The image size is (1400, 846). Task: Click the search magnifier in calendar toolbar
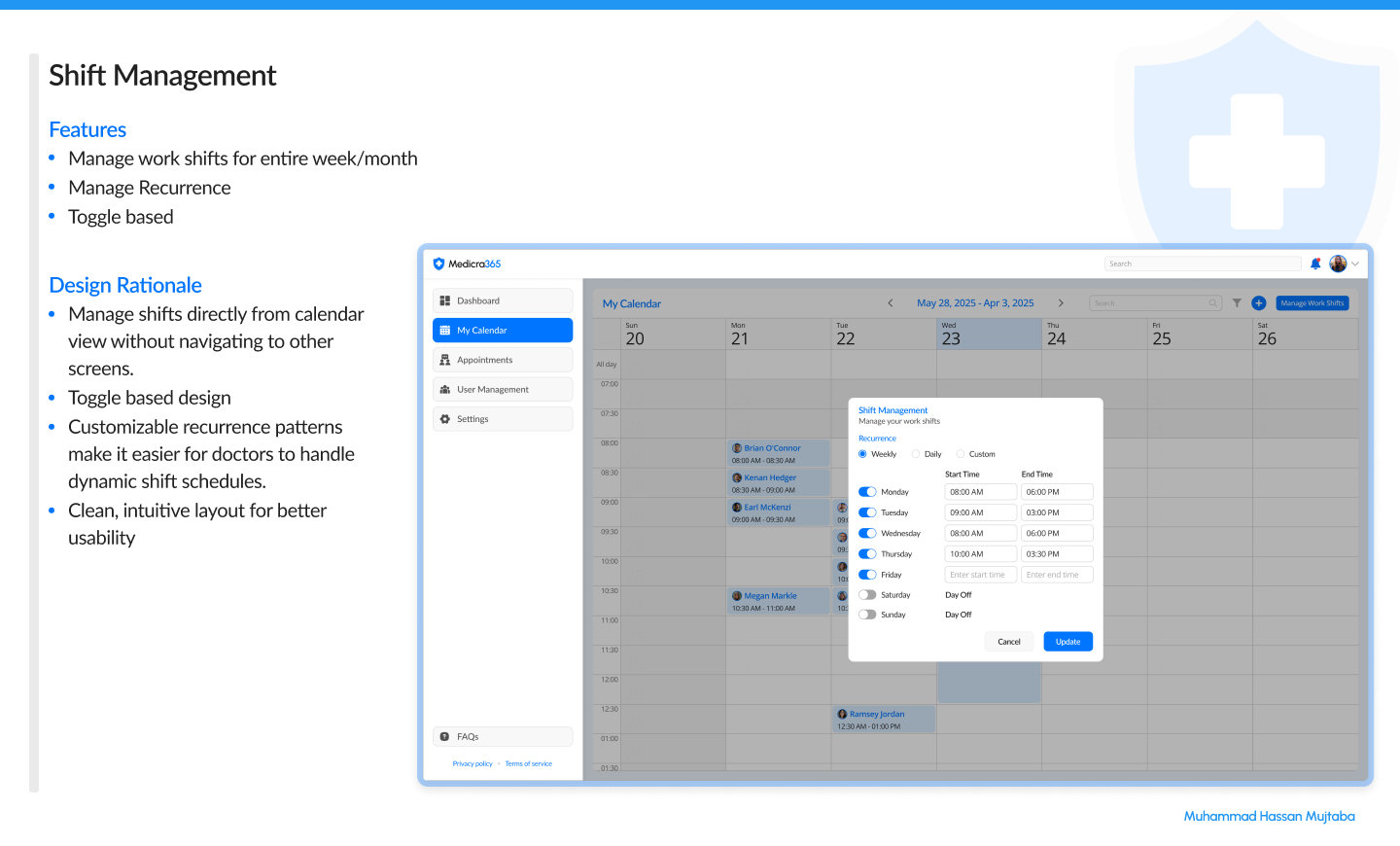tap(1212, 302)
